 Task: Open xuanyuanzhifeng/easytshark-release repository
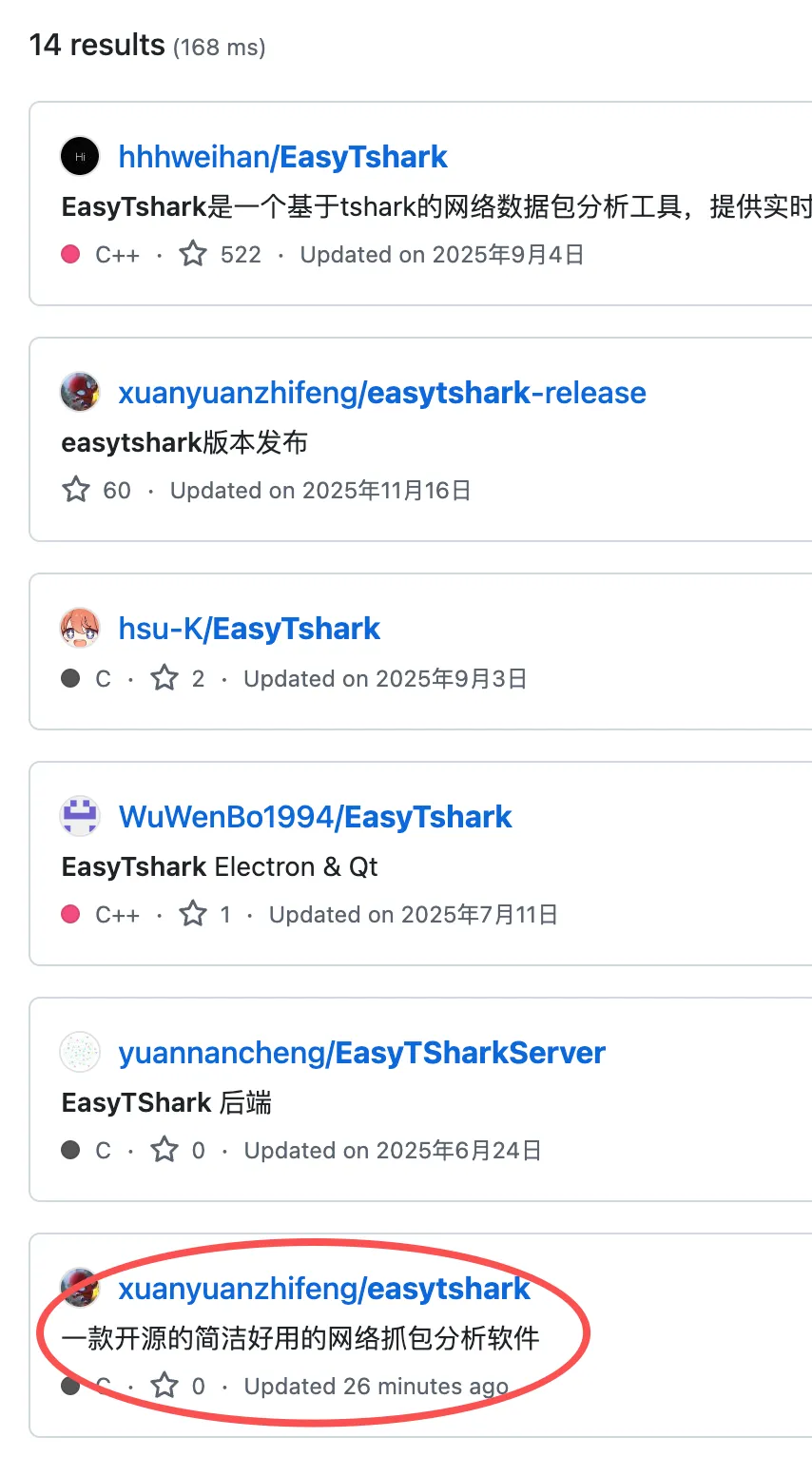tap(381, 393)
